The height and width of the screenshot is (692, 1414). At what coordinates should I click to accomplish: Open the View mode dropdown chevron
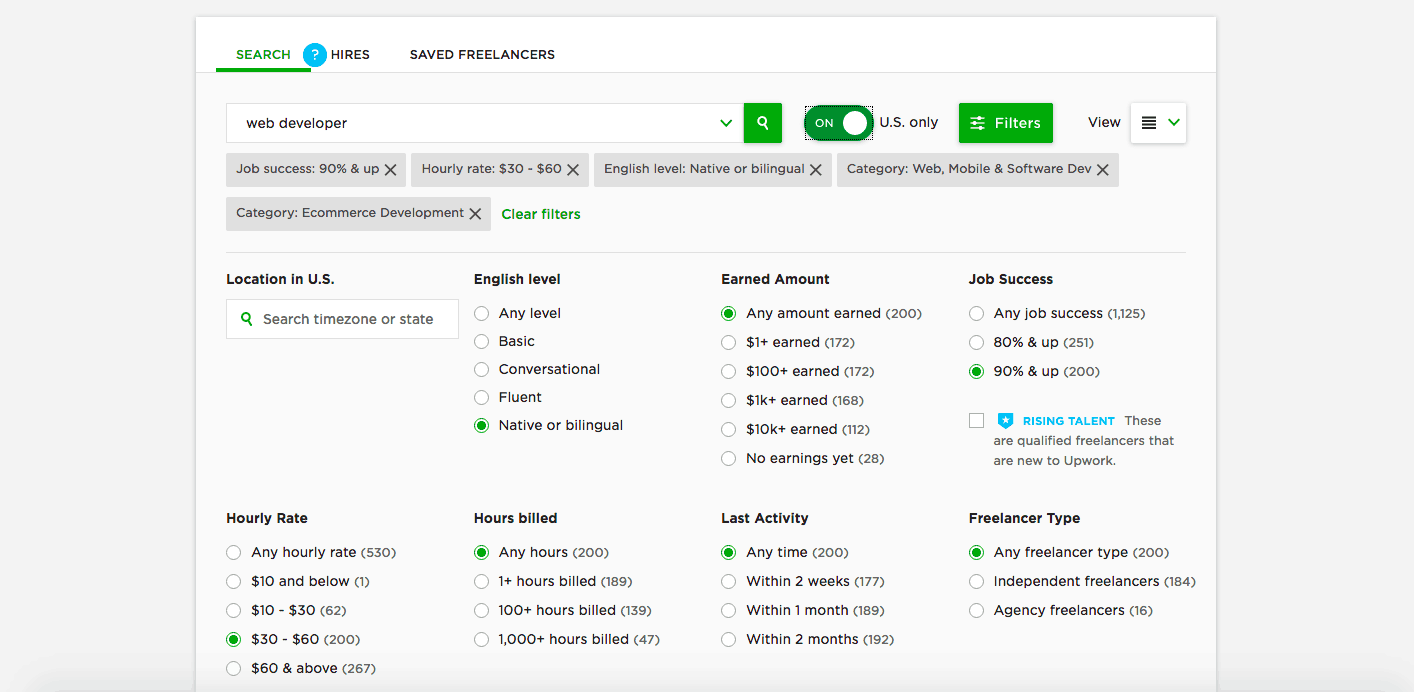click(1174, 123)
